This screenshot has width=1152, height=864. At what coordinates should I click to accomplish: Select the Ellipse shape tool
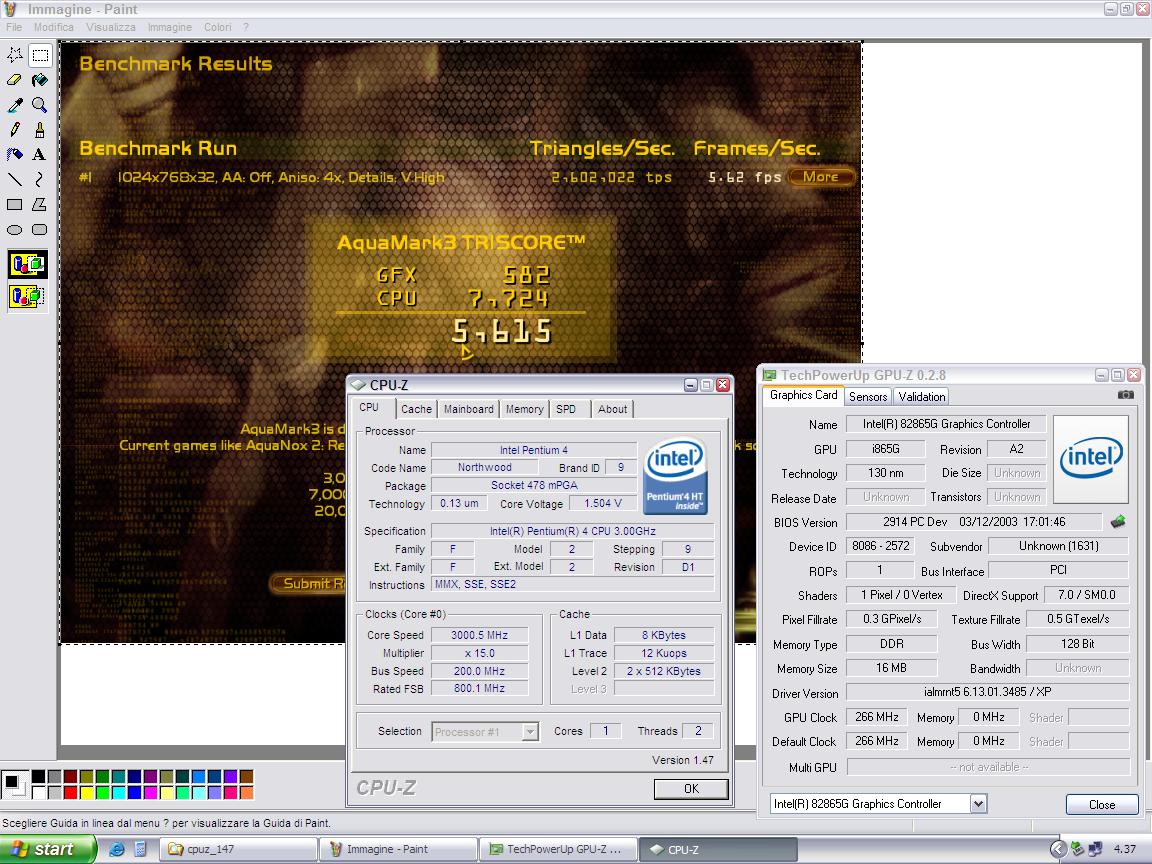(15, 229)
